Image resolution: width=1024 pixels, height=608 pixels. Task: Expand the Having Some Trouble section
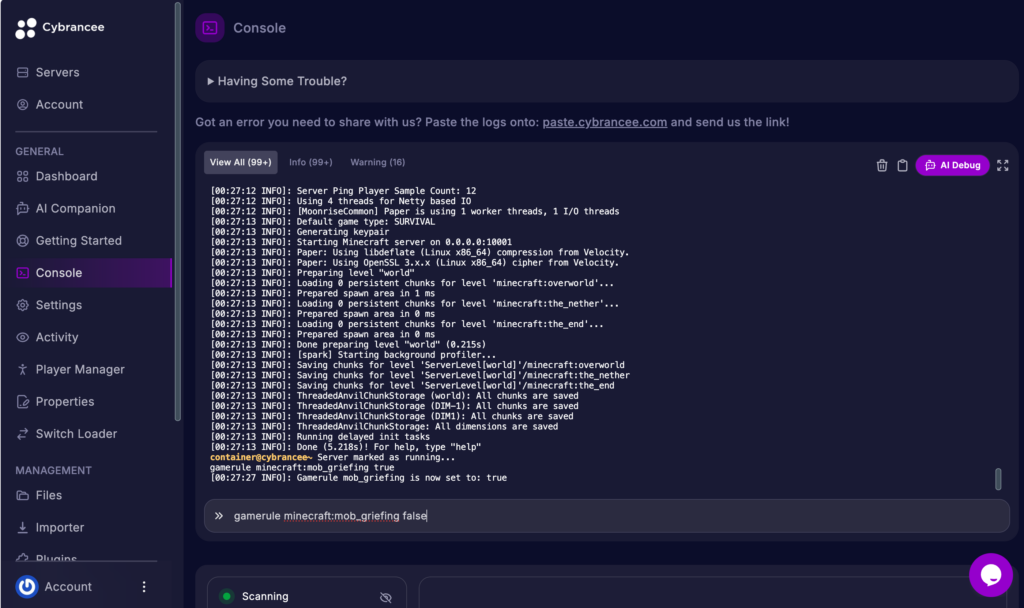[606, 81]
